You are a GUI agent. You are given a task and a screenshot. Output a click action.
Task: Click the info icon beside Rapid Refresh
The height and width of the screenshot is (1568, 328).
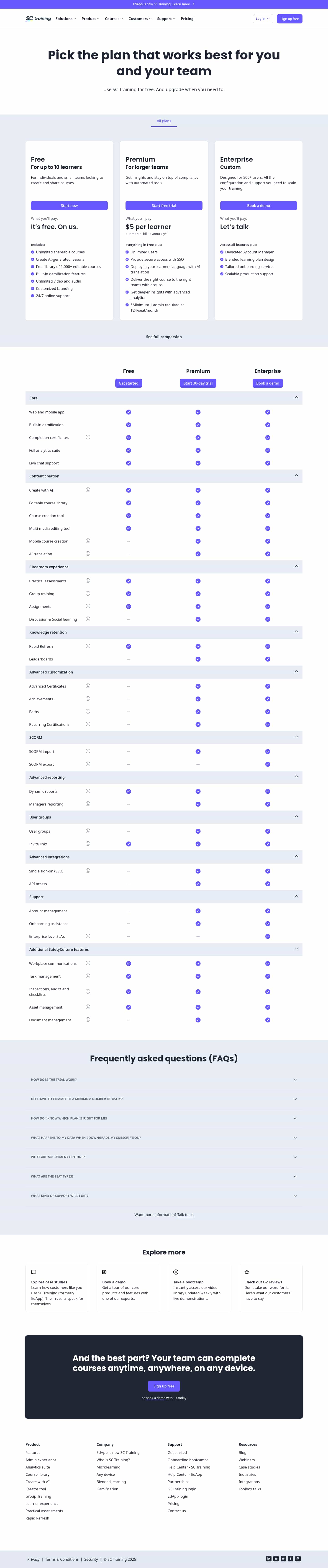[88, 646]
